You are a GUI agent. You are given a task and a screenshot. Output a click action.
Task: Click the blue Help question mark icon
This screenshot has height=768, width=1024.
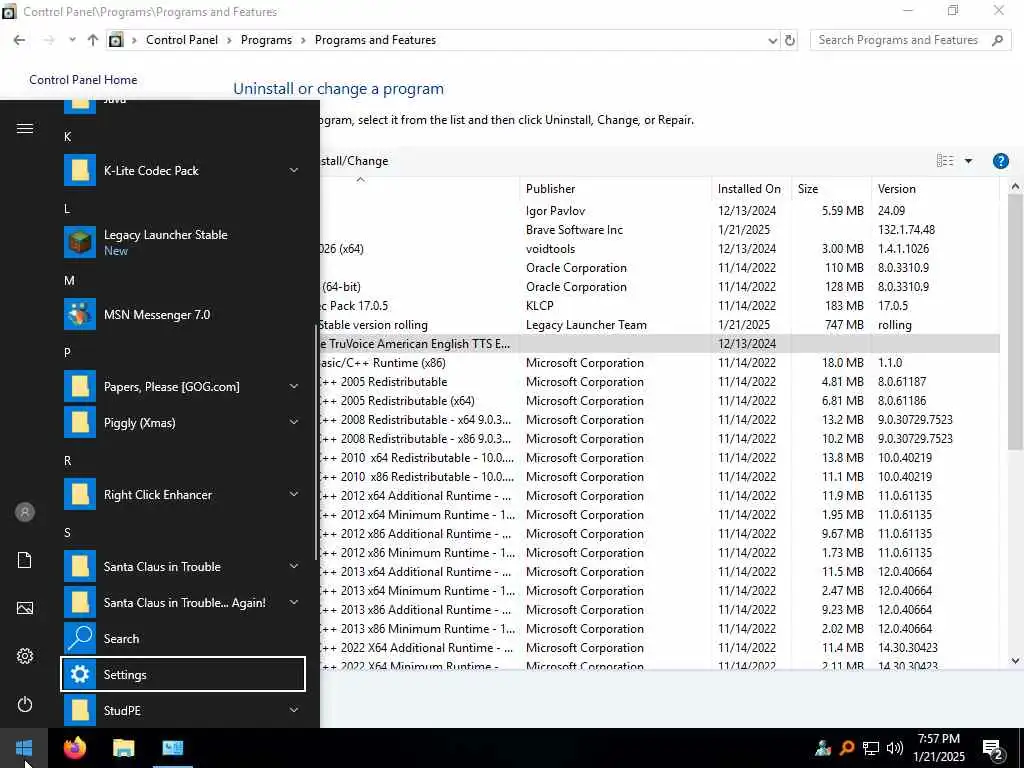point(1000,161)
